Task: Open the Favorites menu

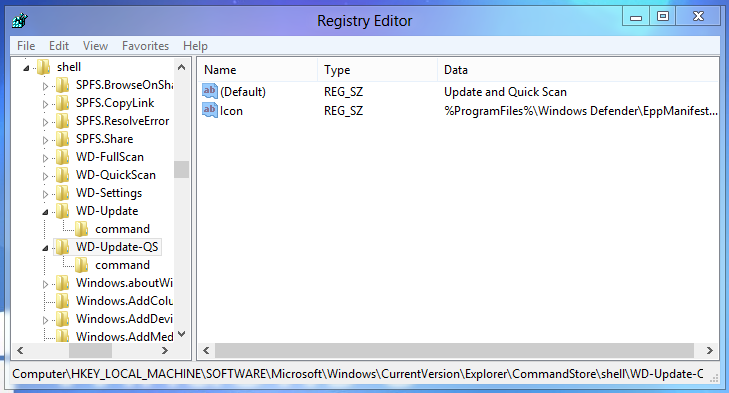Action: (146, 46)
